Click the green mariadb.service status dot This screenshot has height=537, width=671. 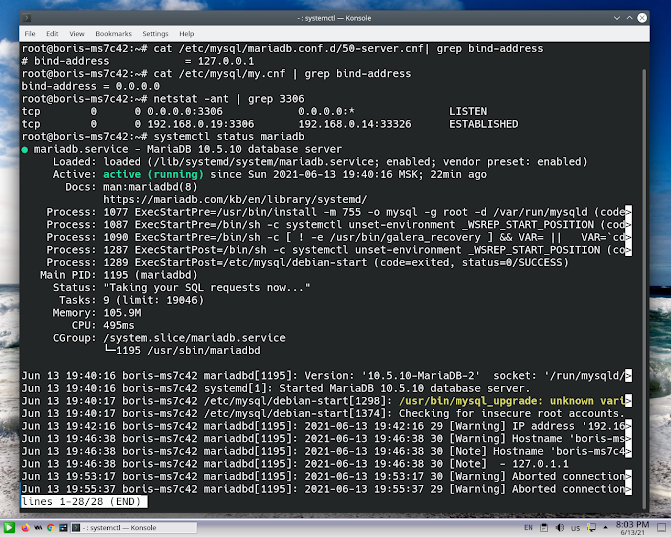25,150
